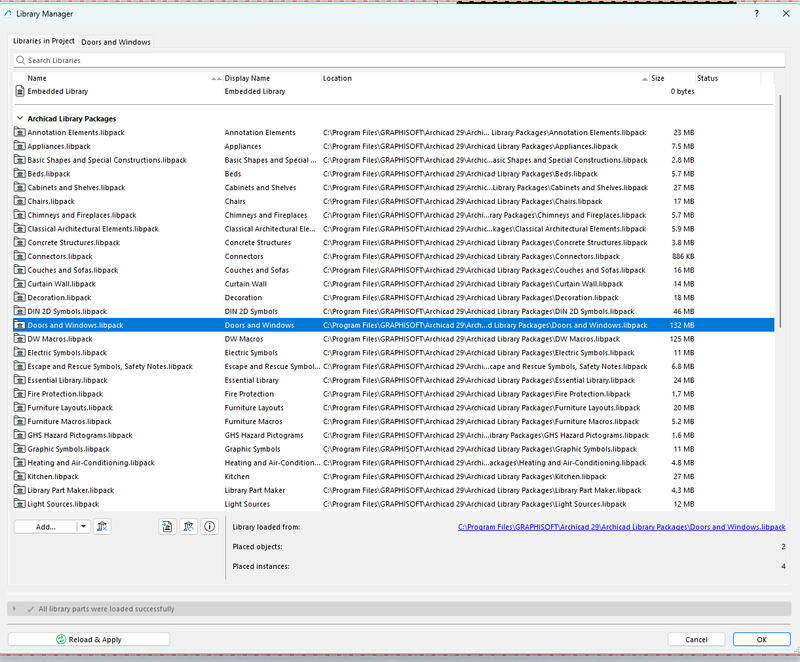
Task: Click the sort arrows beside Name column
Action: click(216, 79)
